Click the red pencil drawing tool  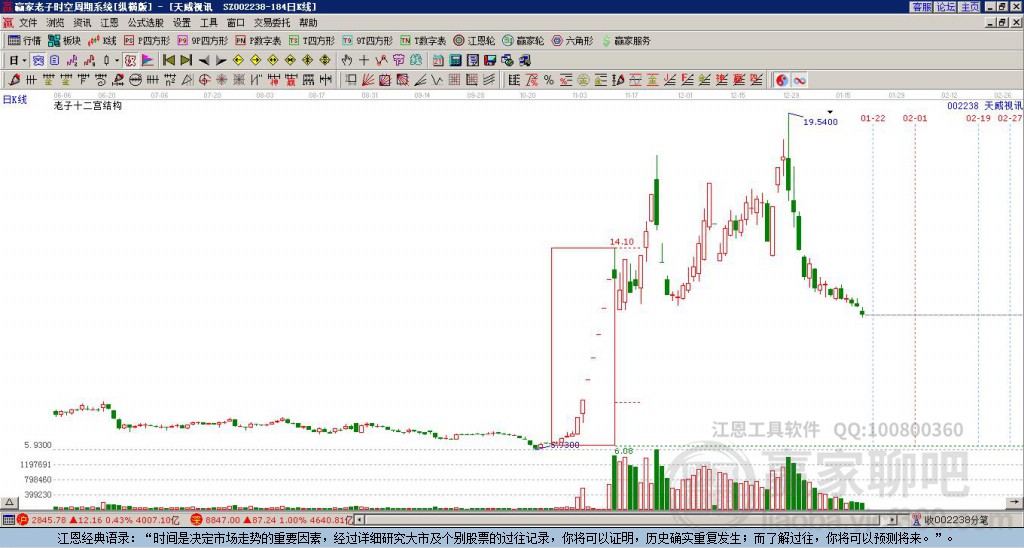(x=14, y=80)
